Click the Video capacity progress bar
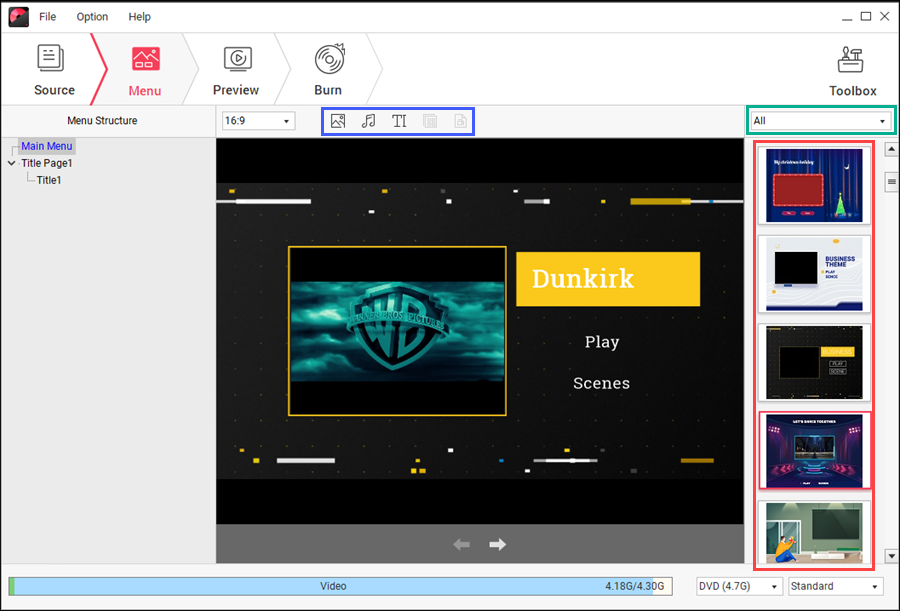Screen dimensions: 900x611 tap(340, 586)
